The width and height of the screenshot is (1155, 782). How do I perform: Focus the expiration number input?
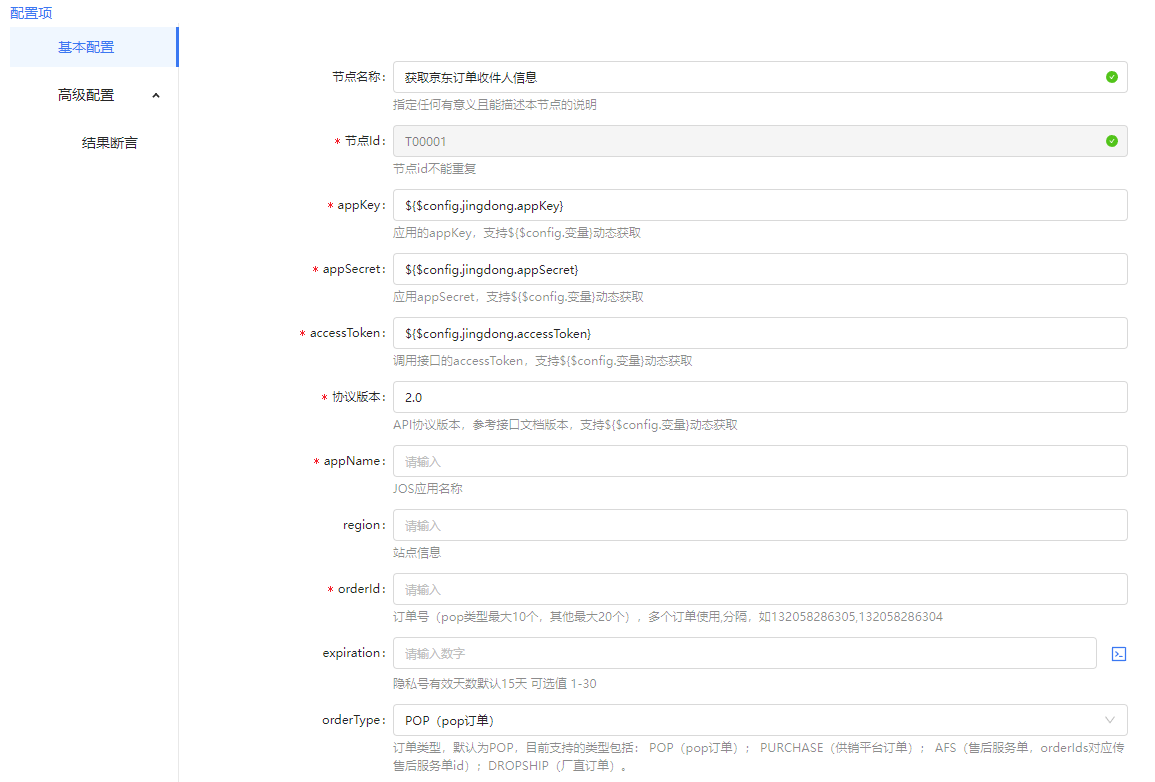744,653
